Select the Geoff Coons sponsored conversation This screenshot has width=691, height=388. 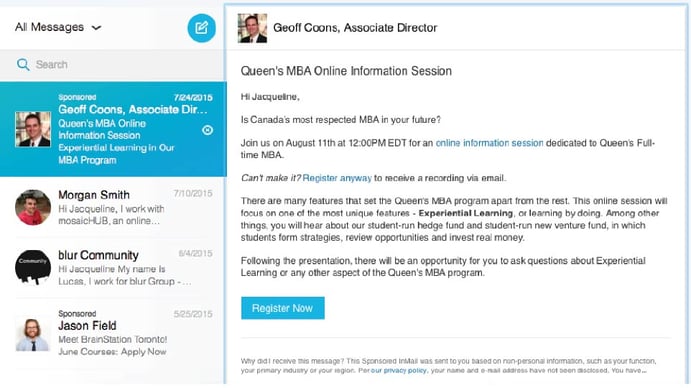113,129
